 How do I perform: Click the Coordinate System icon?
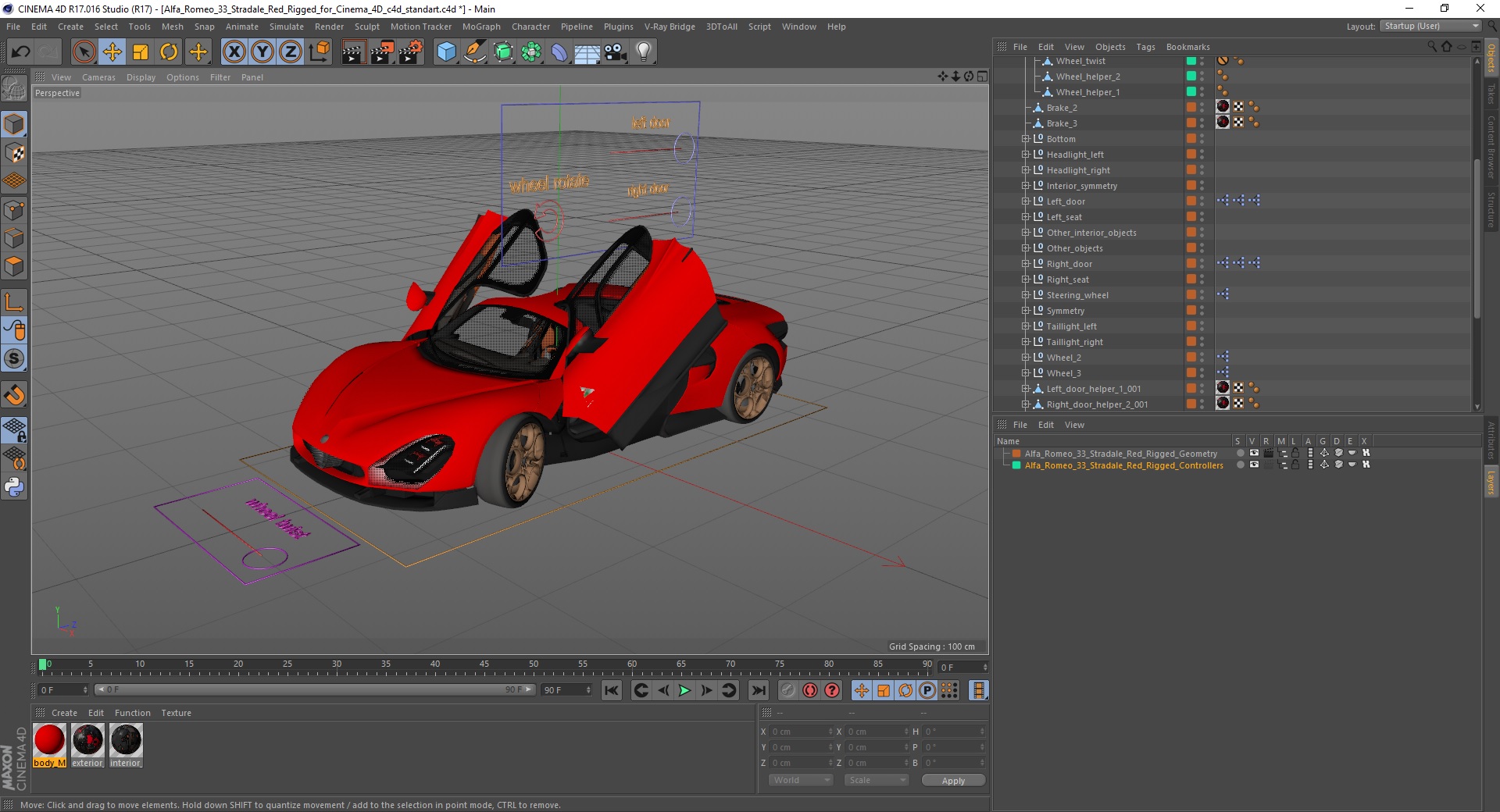[320, 52]
